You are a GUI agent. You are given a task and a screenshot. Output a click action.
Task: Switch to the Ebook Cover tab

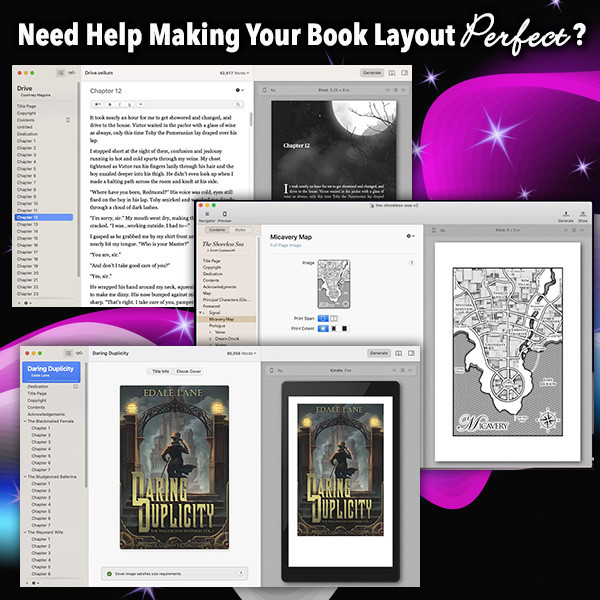[x=189, y=370]
